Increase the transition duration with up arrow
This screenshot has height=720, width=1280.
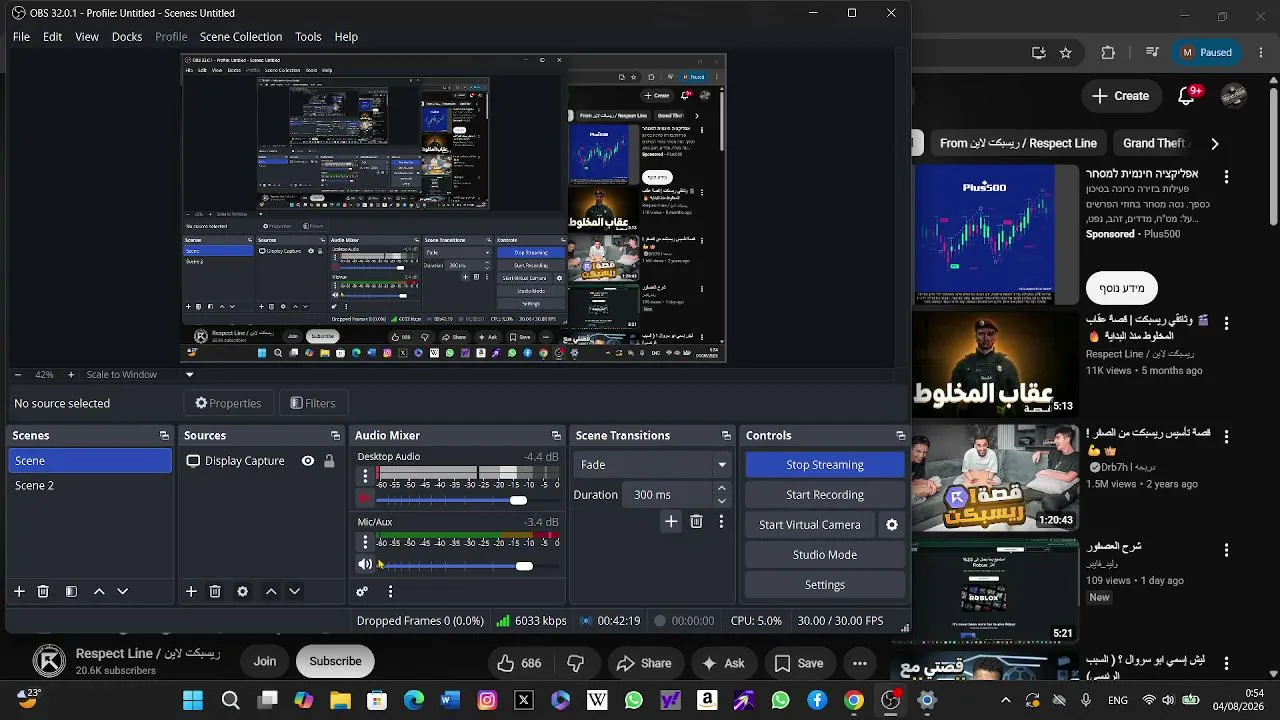(x=721, y=489)
